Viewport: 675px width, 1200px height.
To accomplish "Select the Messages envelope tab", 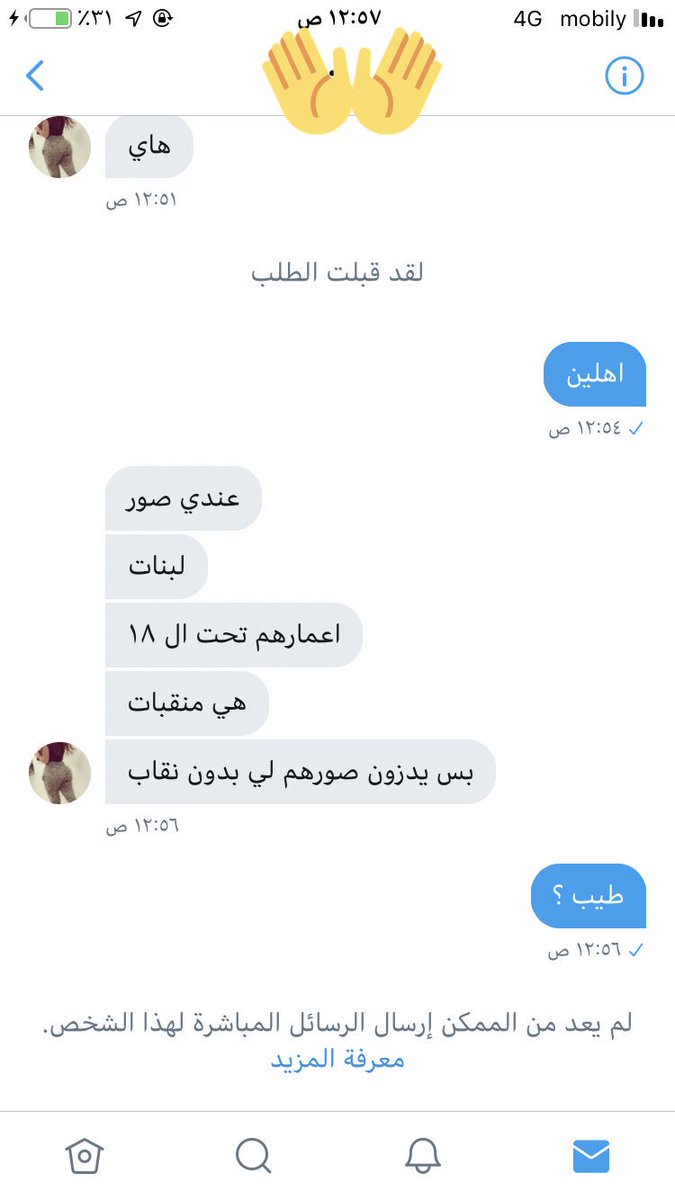I will tap(591, 1157).
